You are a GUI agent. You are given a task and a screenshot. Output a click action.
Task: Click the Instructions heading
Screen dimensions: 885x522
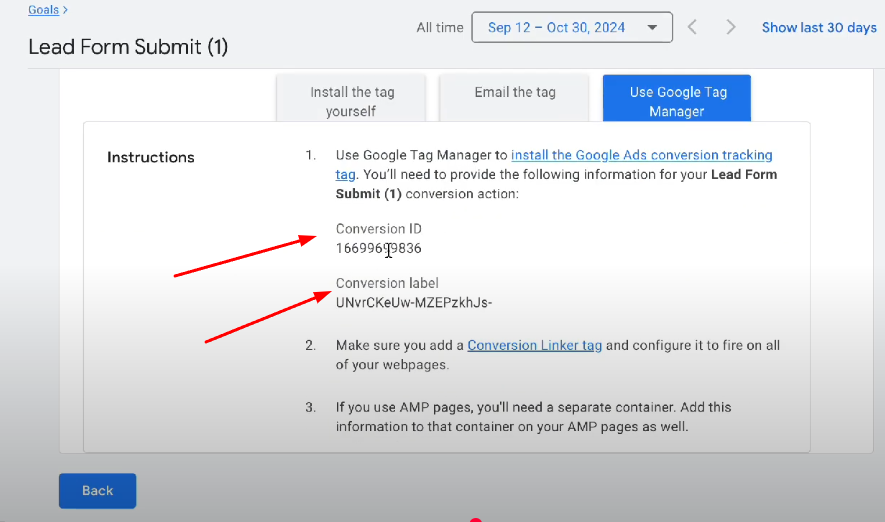pos(151,157)
